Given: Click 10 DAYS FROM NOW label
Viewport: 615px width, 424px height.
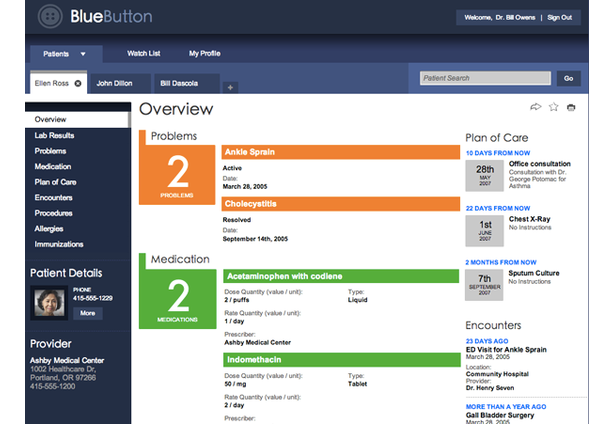Looking at the screenshot, I should click(498, 153).
